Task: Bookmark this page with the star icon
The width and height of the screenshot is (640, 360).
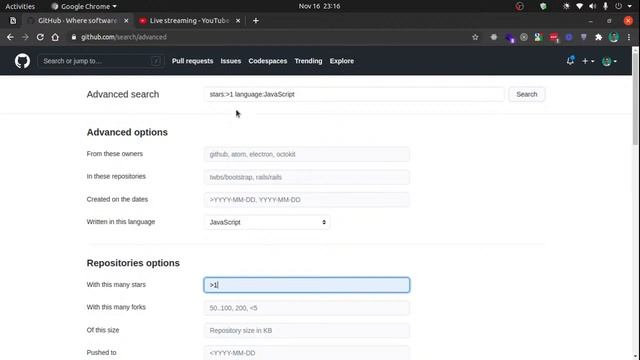Action: pyautogui.click(x=475, y=37)
